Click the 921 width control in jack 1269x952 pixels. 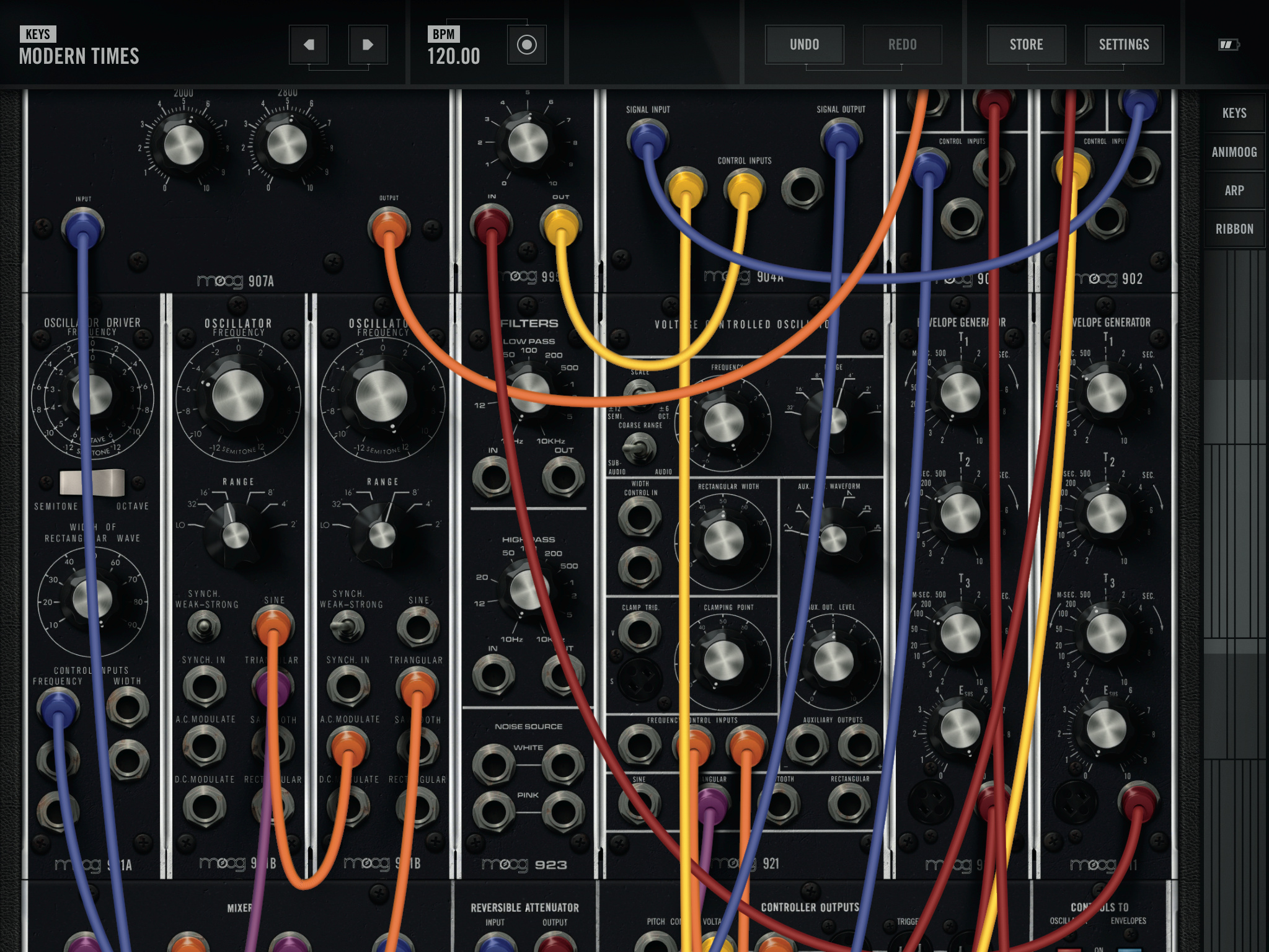(639, 517)
